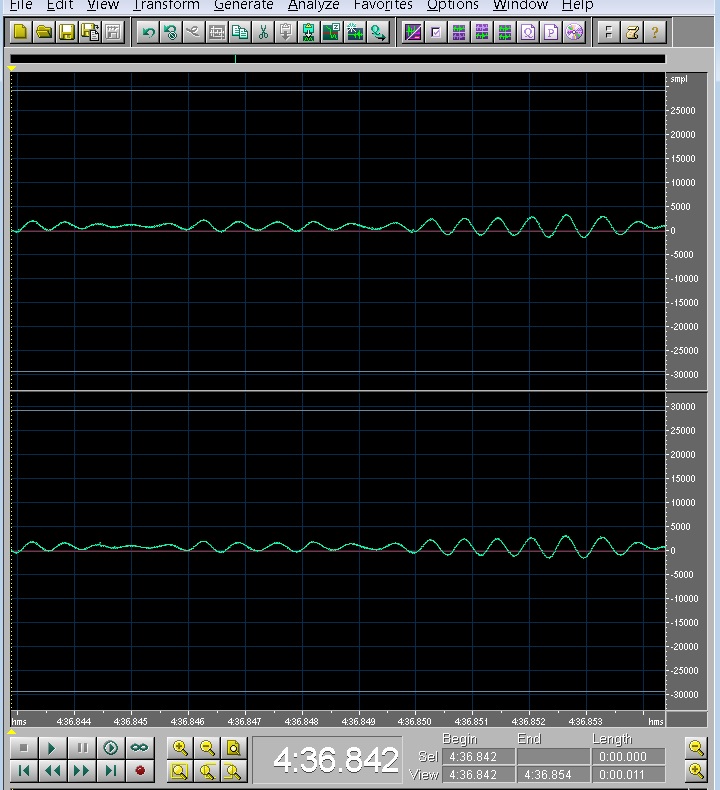Click the Save floppy disk icon
The height and width of the screenshot is (790, 720).
67,32
